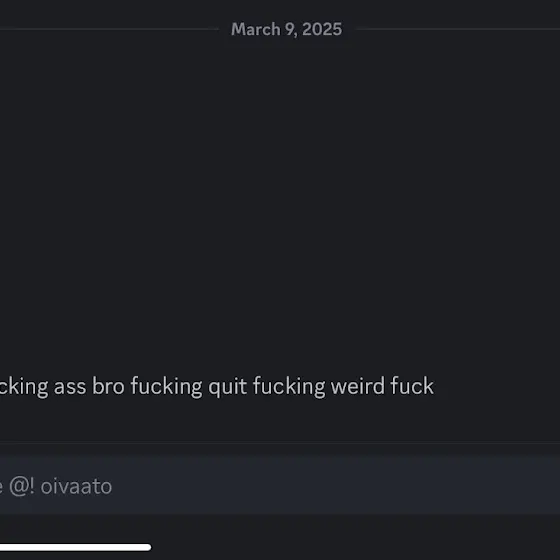Viewport: 560px width, 560px height.
Task: Tap the oivaato name in the input box
Action: 76,486
